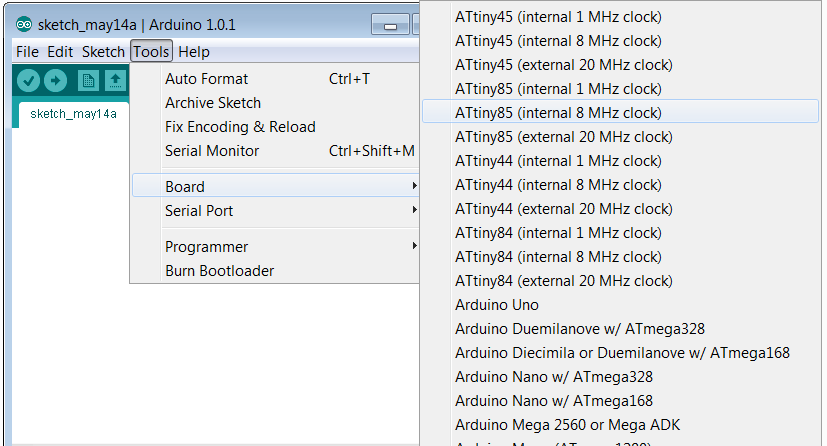Click the Verify checkmark toolbar icon
Viewport: 827px width, 446px height.
pyautogui.click(x=28, y=81)
